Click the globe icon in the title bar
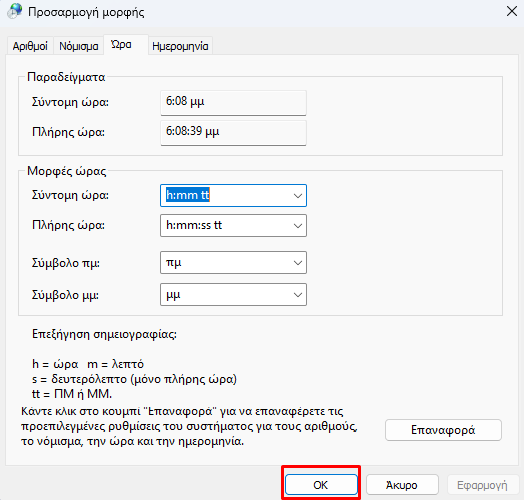 pyautogui.click(x=15, y=11)
